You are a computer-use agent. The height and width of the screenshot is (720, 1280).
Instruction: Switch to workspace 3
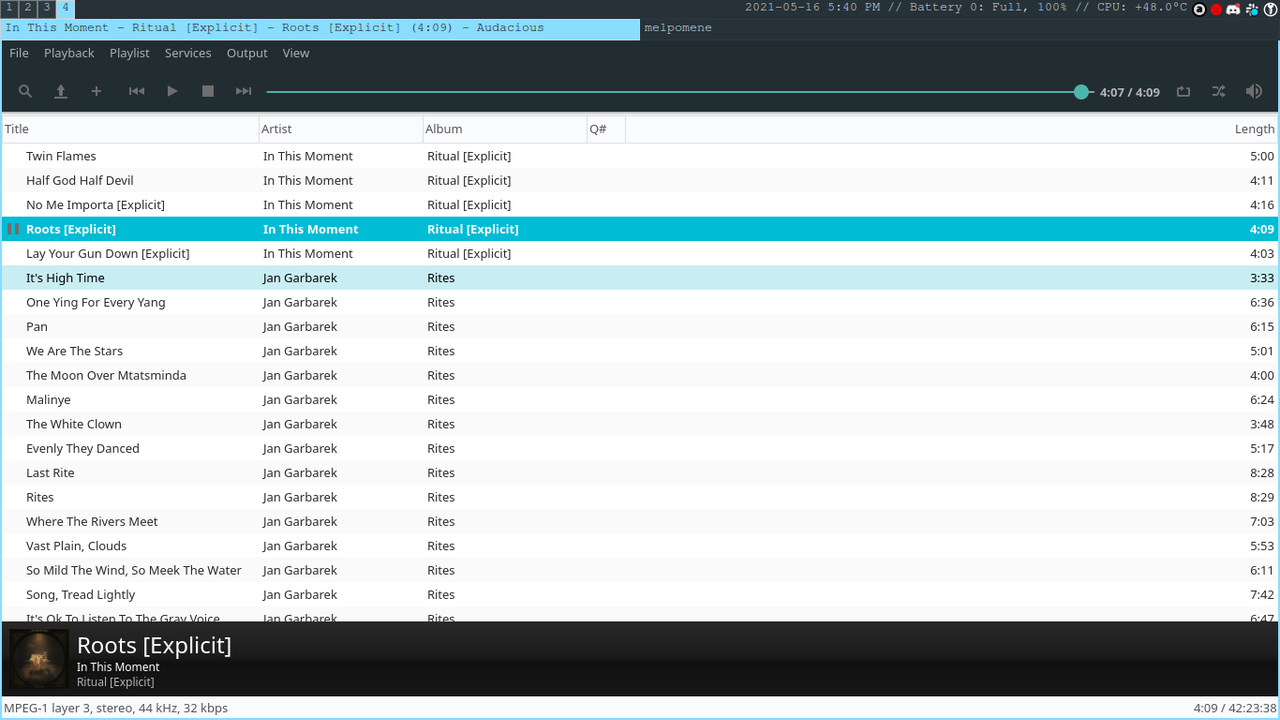click(46, 8)
